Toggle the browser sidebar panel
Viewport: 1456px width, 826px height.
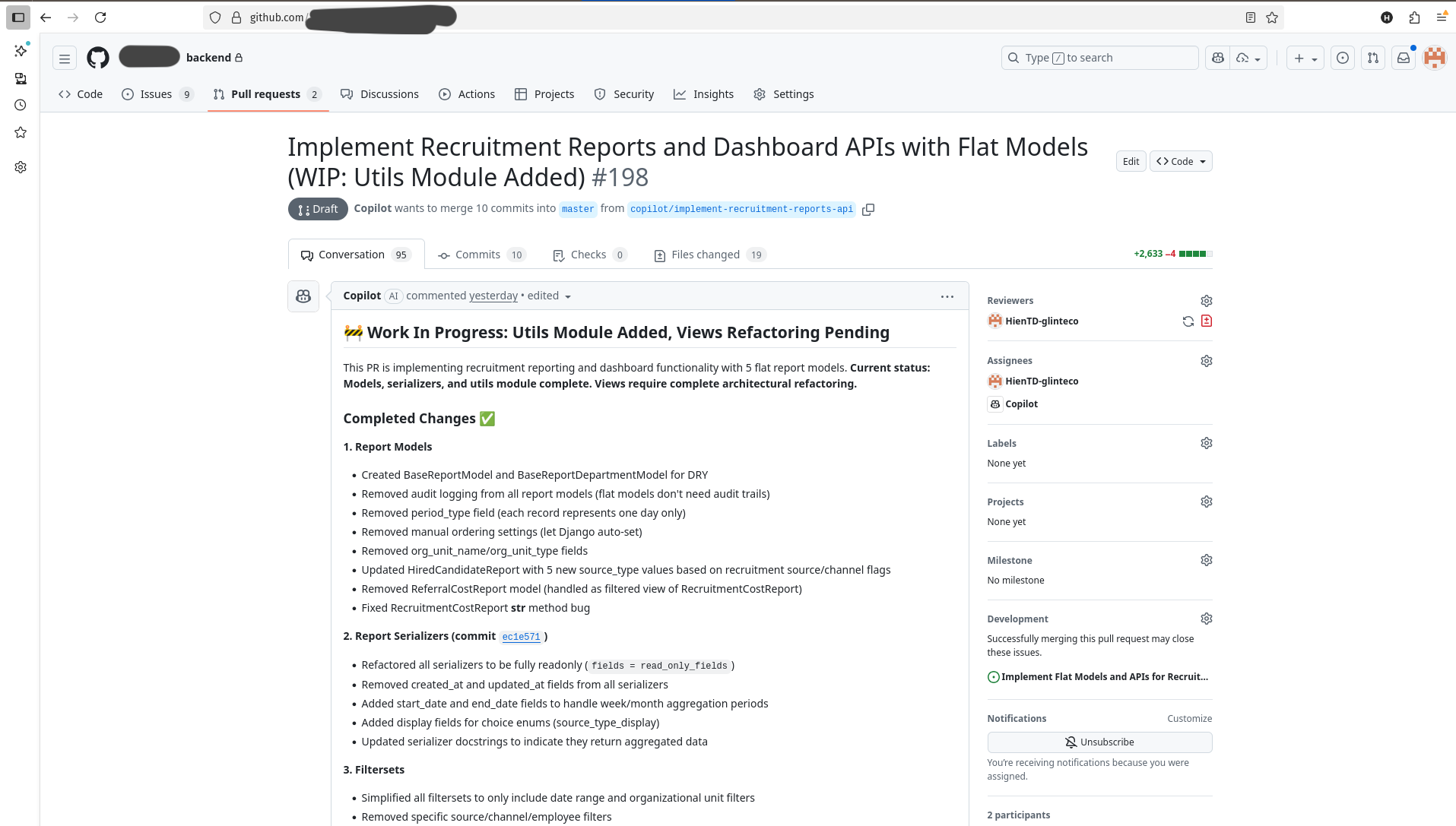point(18,17)
